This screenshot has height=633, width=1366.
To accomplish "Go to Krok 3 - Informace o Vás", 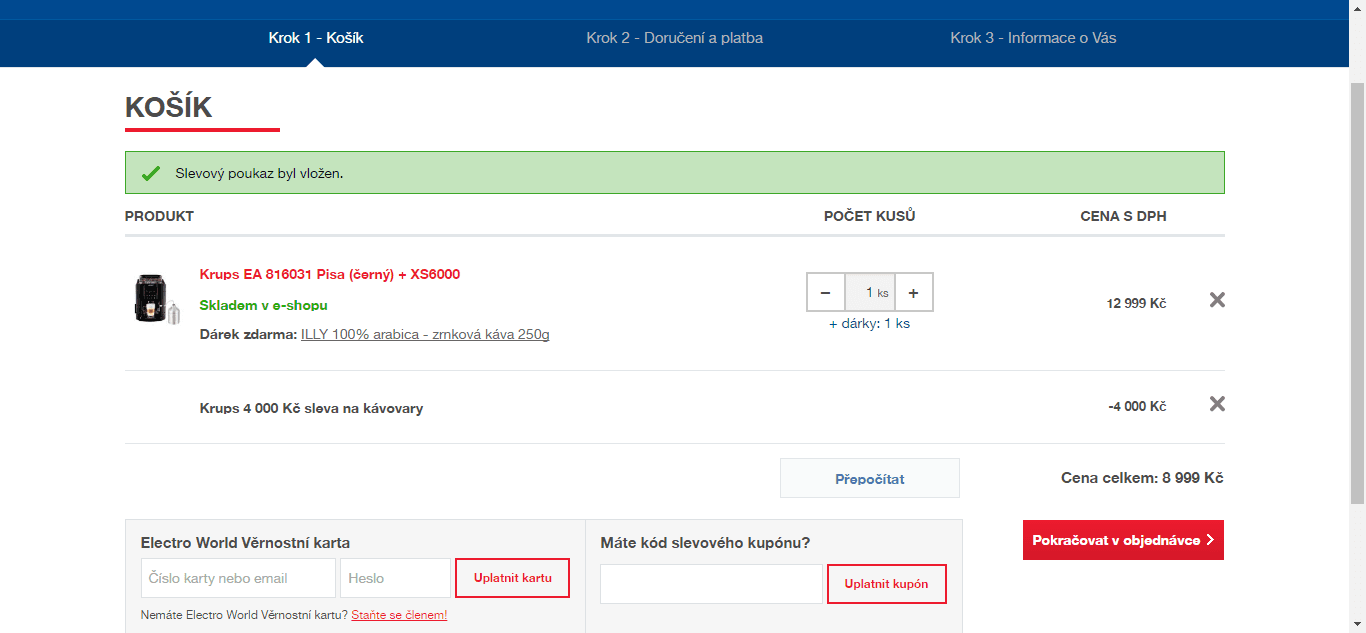I will click(x=1033, y=38).
